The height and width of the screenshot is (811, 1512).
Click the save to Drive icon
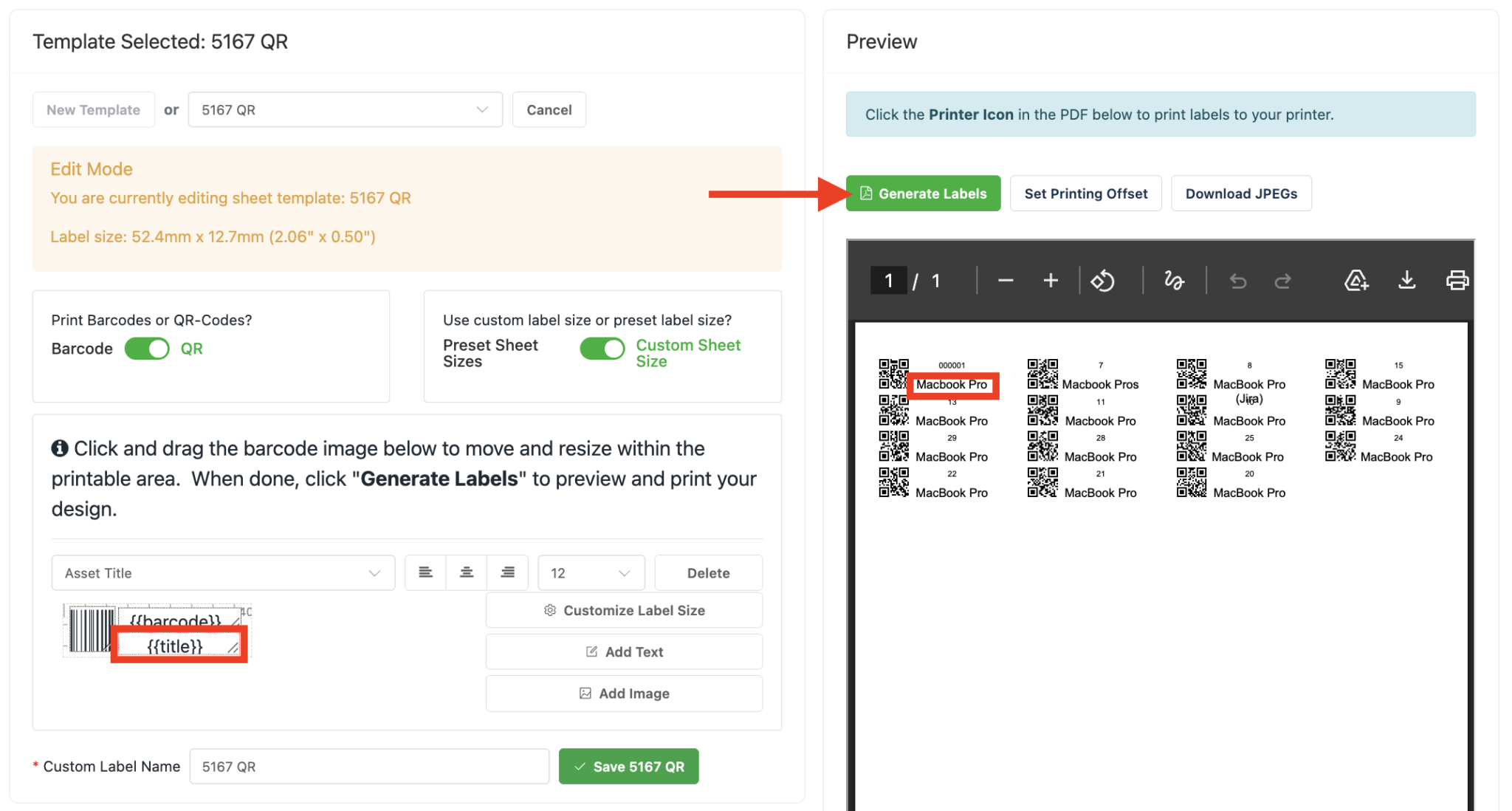[1356, 281]
